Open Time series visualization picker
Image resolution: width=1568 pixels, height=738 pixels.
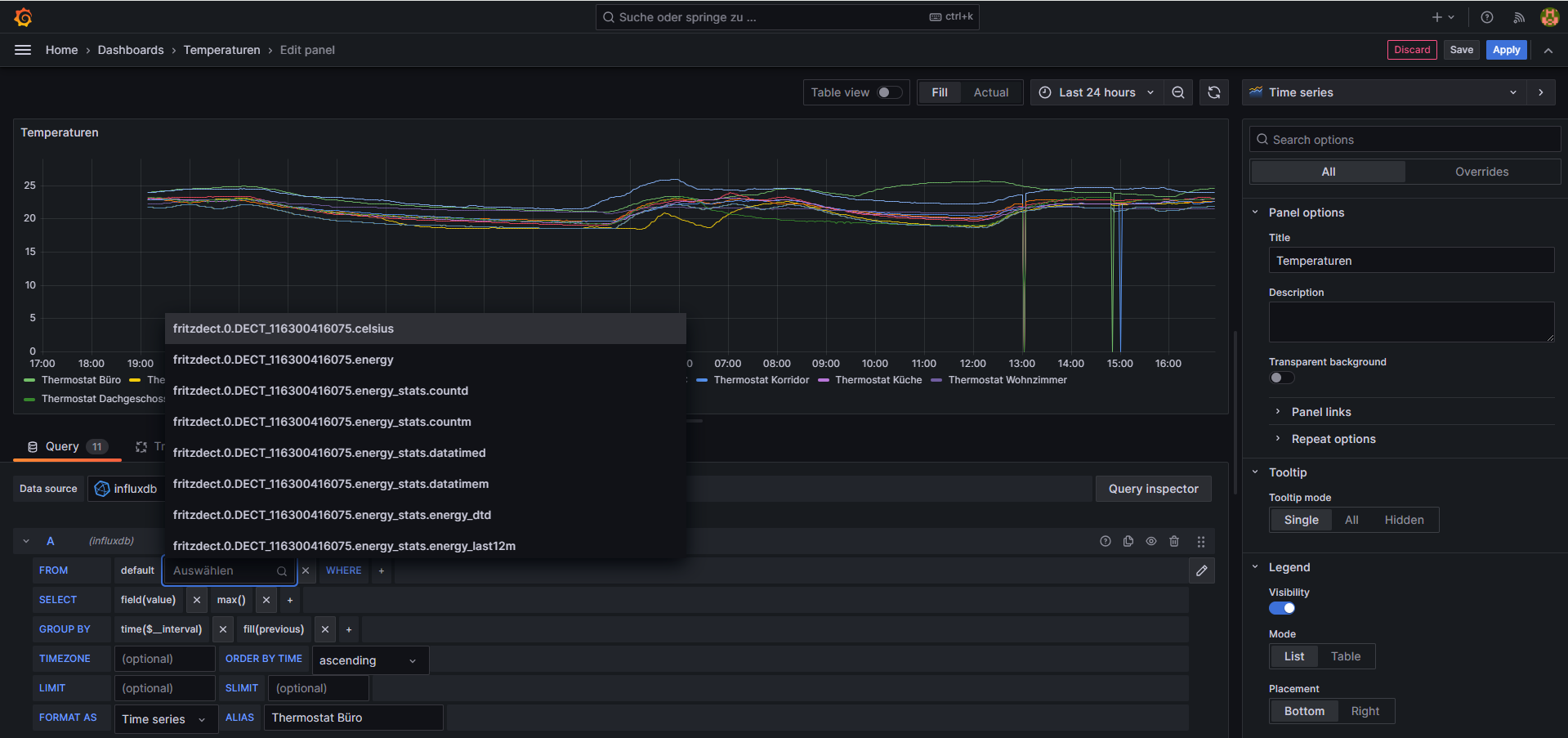[1383, 92]
